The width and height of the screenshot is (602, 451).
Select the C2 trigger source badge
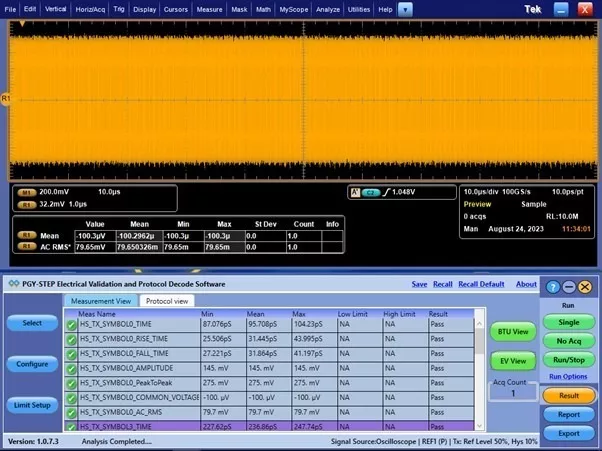tap(372, 191)
